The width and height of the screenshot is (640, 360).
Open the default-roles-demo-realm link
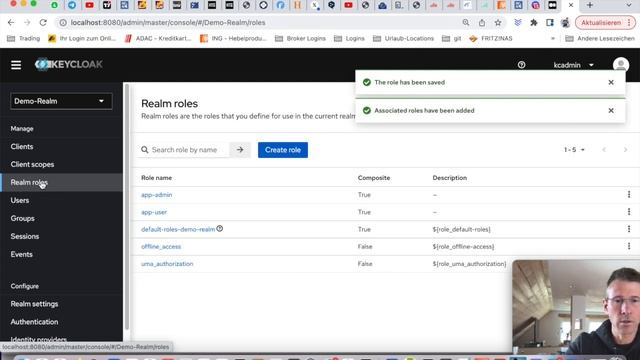point(178,229)
